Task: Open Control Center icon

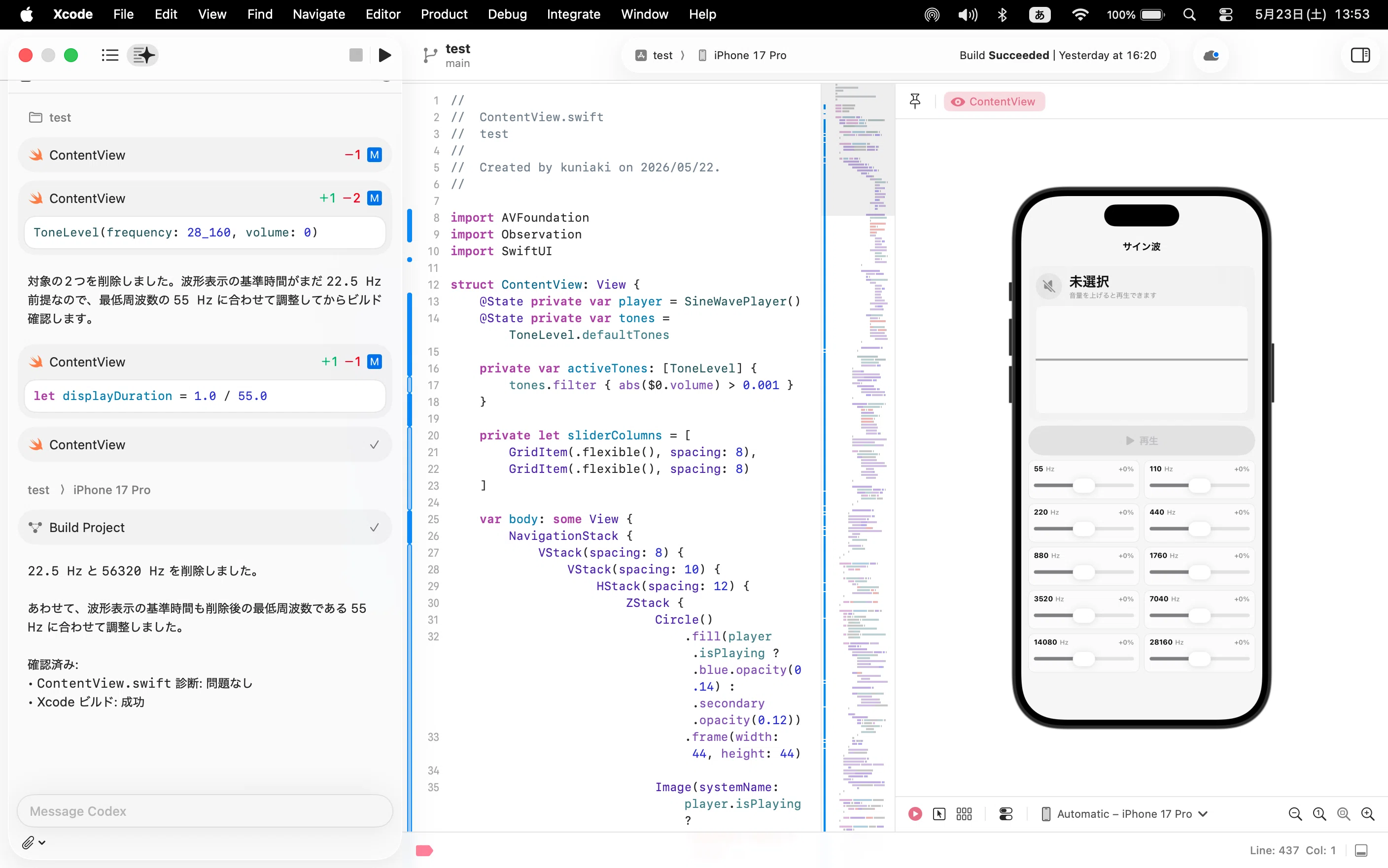Action: [x=1225, y=14]
